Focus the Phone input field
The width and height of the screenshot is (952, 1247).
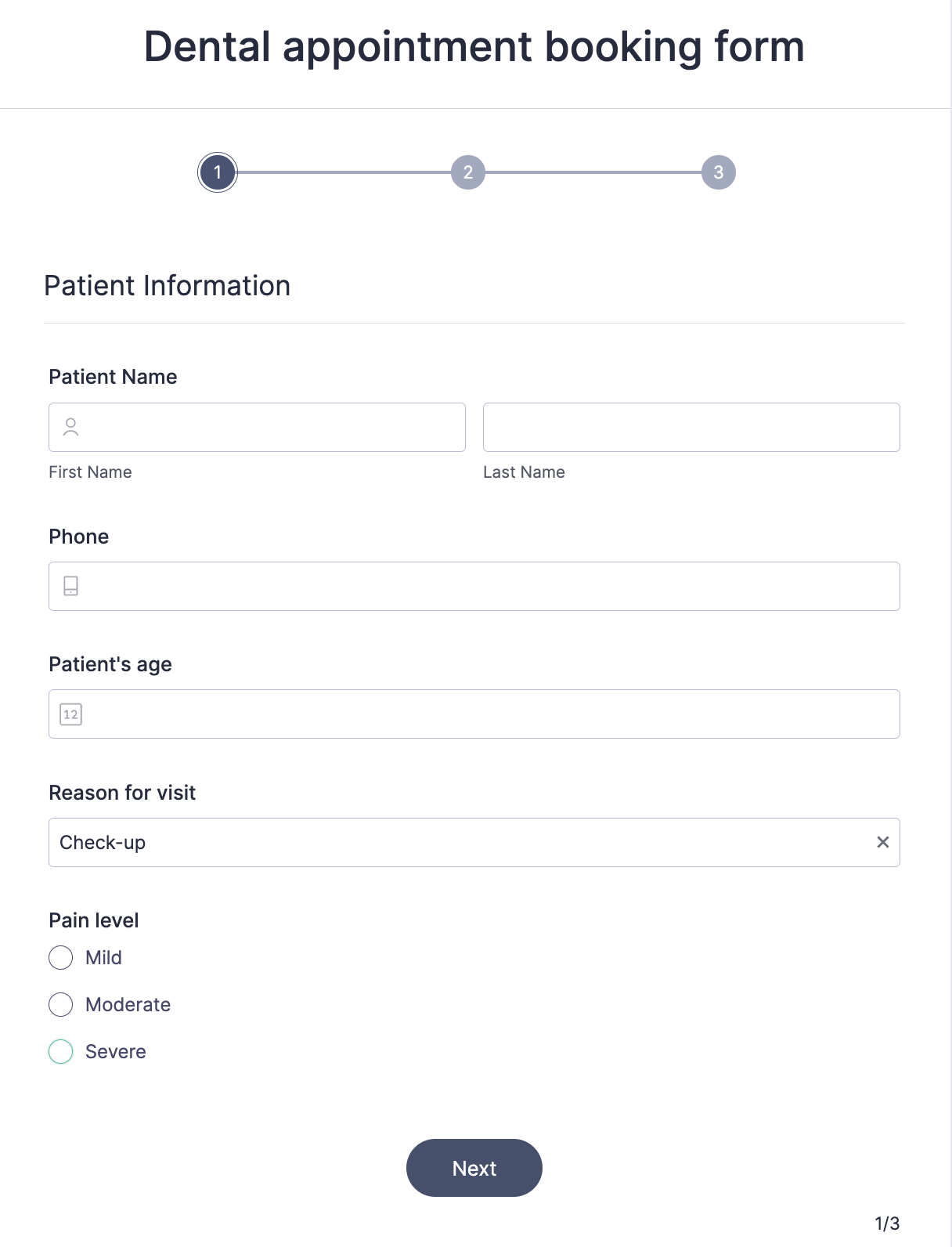[474, 586]
